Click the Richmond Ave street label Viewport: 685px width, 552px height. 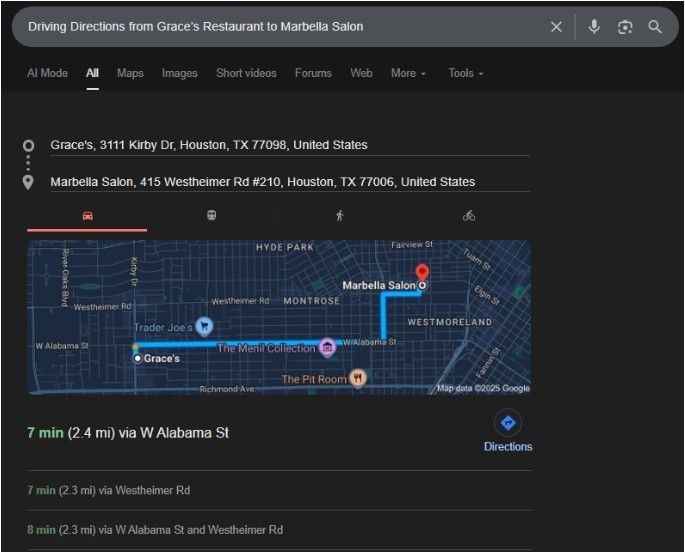tap(227, 389)
